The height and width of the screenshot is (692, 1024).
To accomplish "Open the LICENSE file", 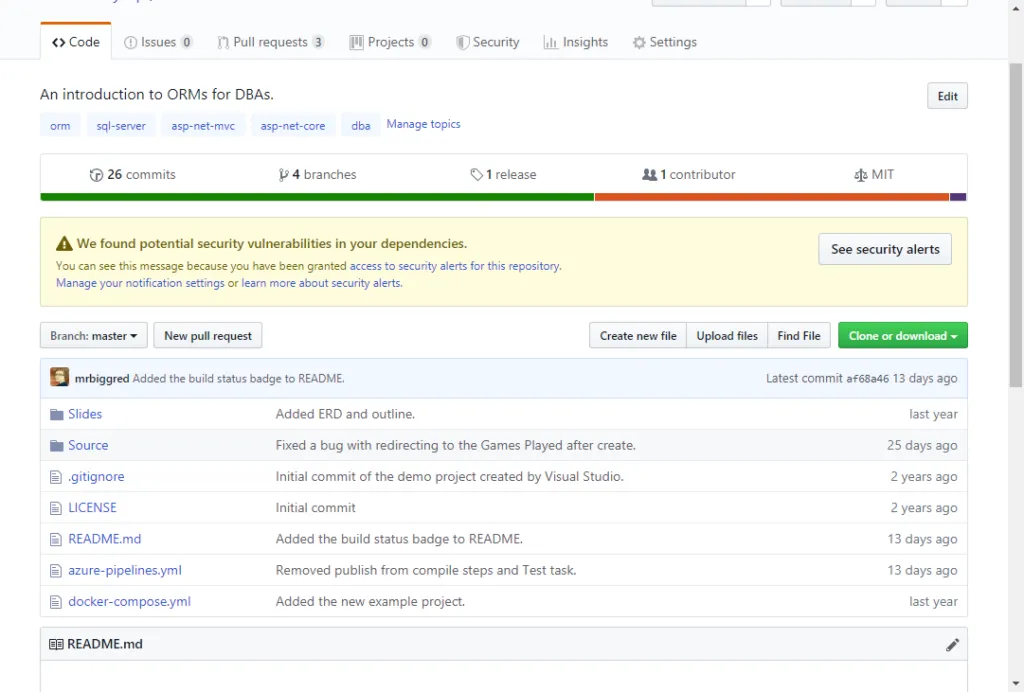I will [92, 508].
